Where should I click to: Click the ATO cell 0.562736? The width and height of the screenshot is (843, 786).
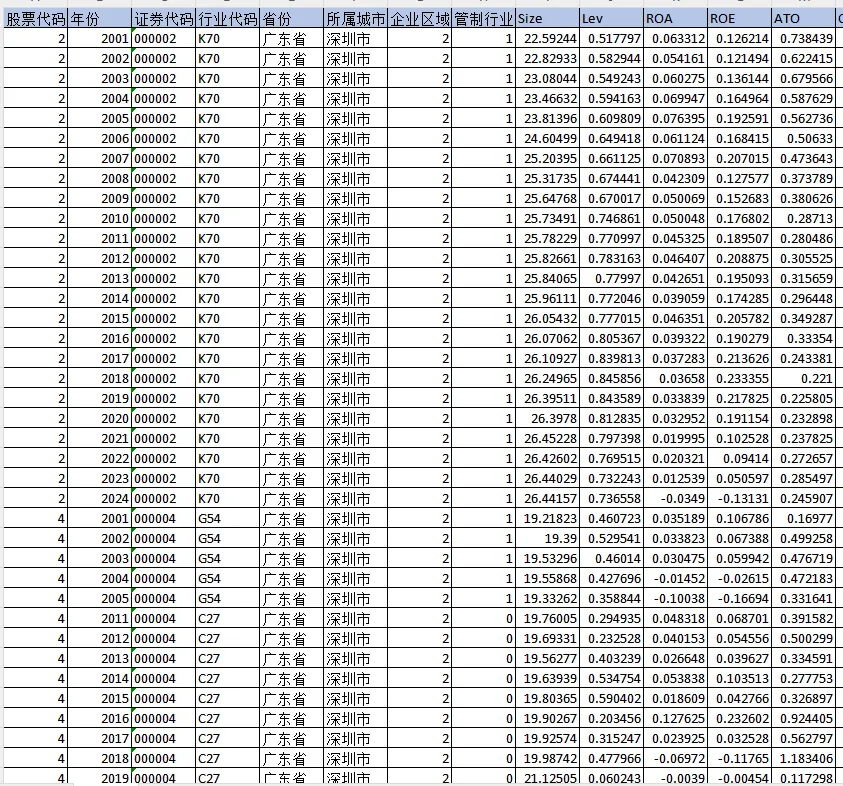click(x=803, y=118)
